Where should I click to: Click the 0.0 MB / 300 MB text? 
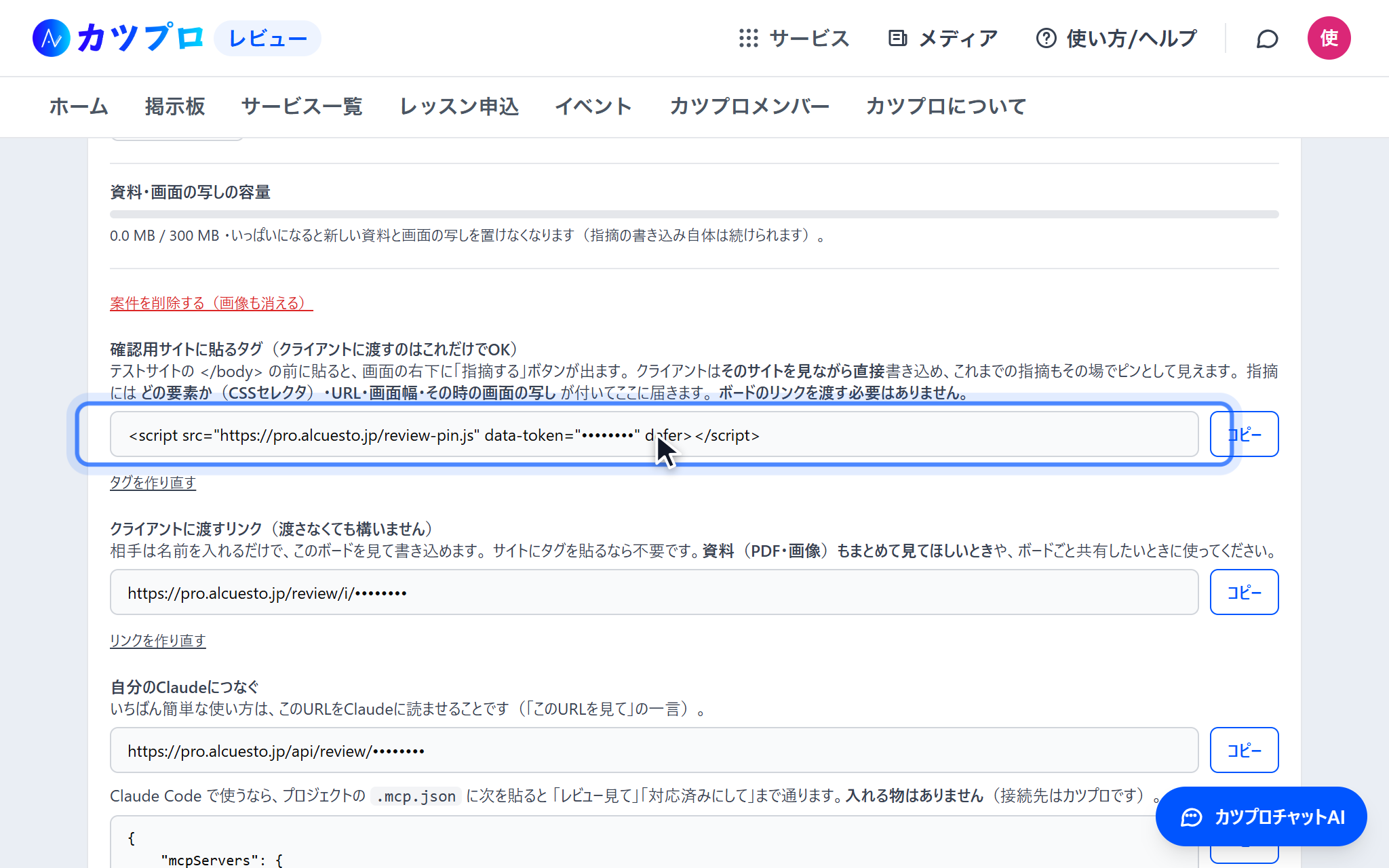click(164, 236)
